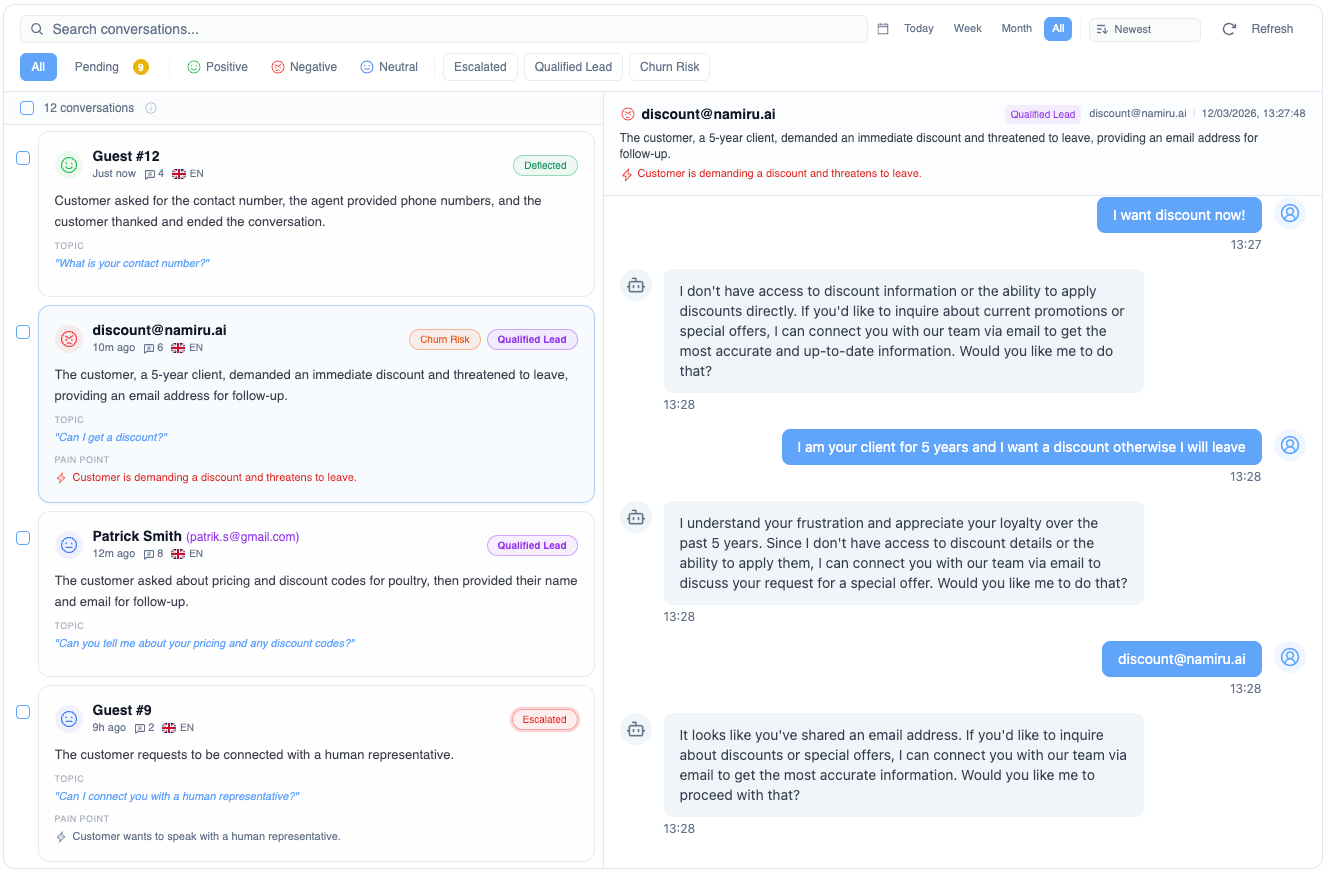Select the checkbox on Guest #12 card
Viewport: 1326px width, 872px height.
coord(23,157)
